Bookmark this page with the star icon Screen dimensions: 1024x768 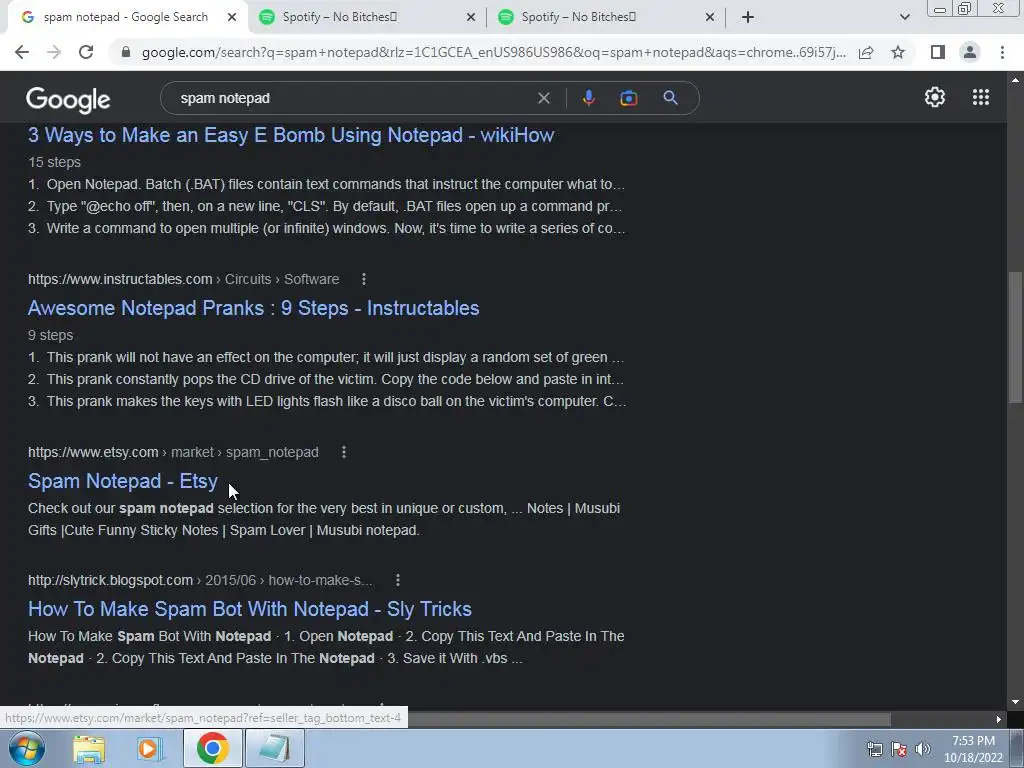[898, 52]
